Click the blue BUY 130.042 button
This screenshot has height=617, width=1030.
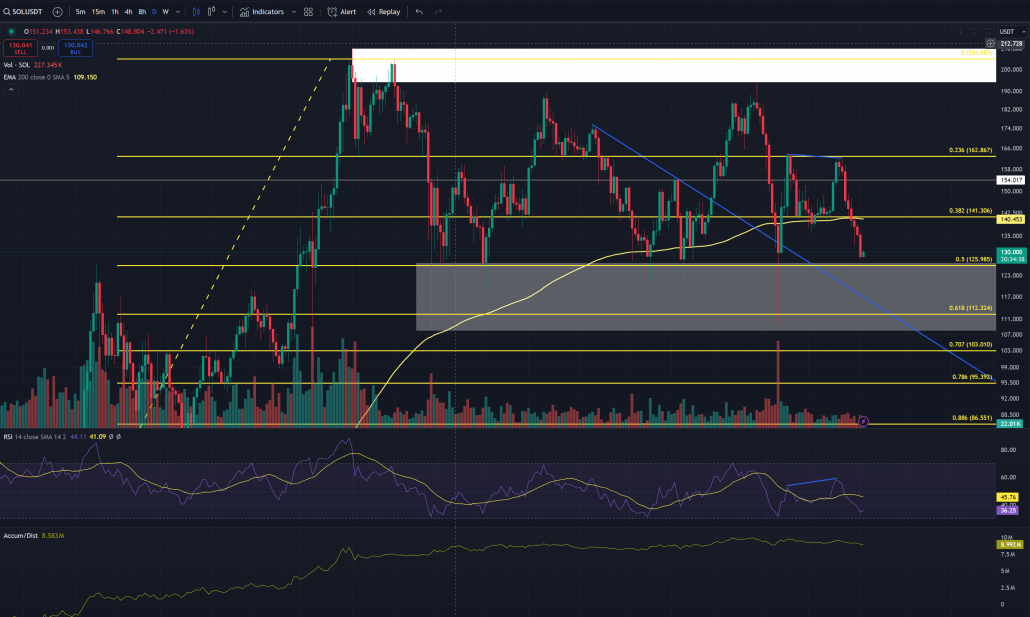pyautogui.click(x=75, y=48)
